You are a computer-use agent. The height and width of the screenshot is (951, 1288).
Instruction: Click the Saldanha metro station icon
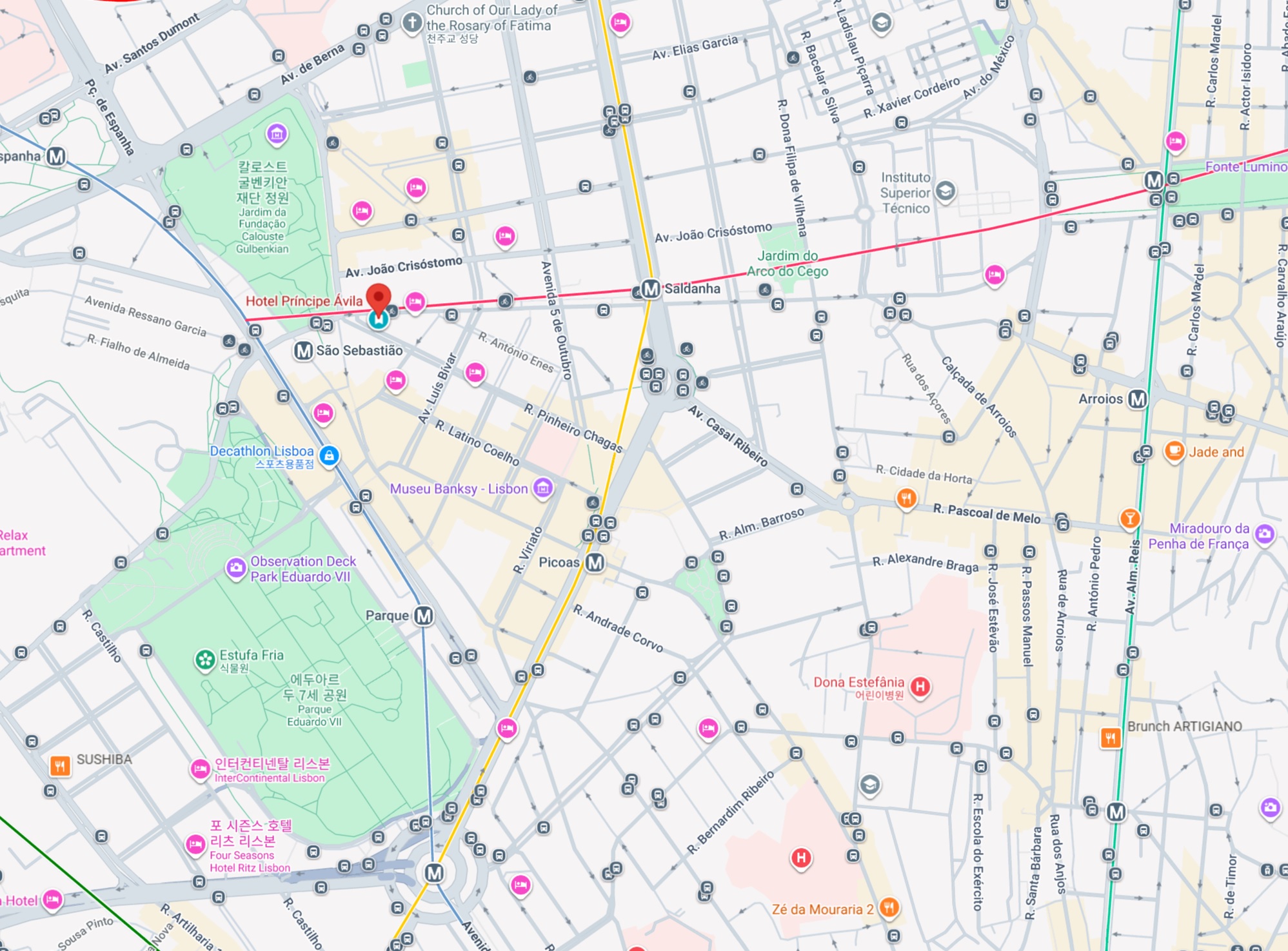[651, 289]
